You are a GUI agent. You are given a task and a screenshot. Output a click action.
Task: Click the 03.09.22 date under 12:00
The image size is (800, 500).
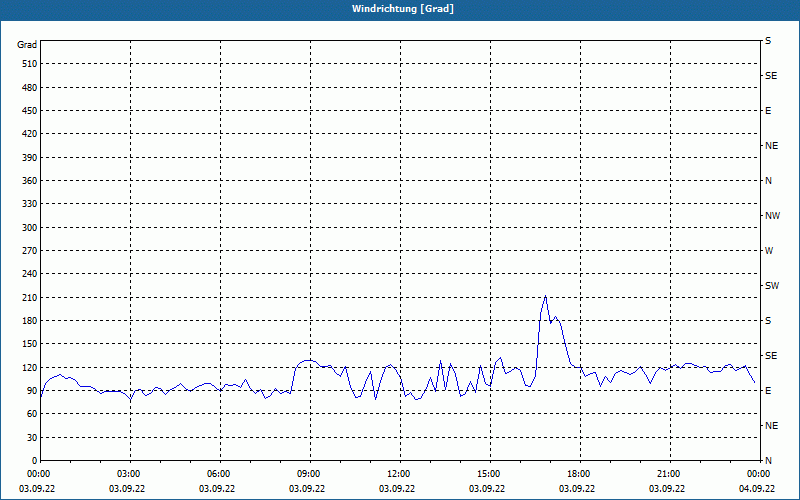point(397,489)
